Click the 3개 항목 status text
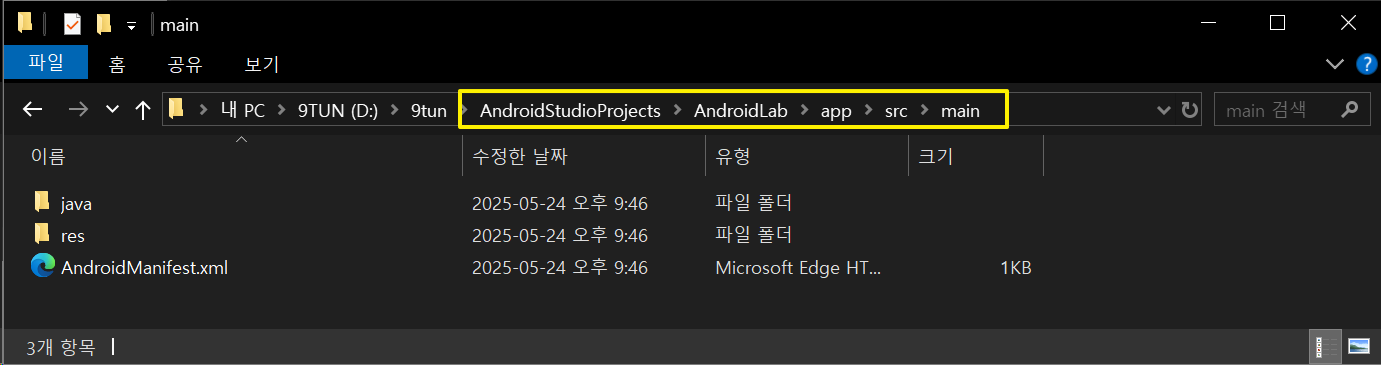The image size is (1381, 365). point(60,347)
